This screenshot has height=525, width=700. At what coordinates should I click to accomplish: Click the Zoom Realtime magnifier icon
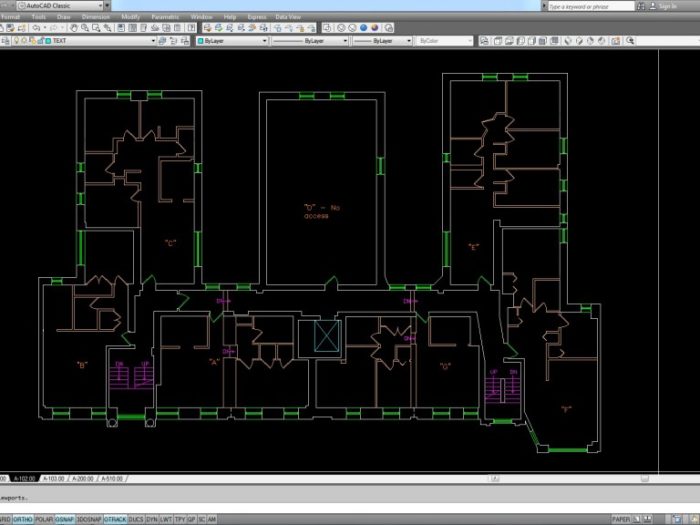[x=85, y=28]
